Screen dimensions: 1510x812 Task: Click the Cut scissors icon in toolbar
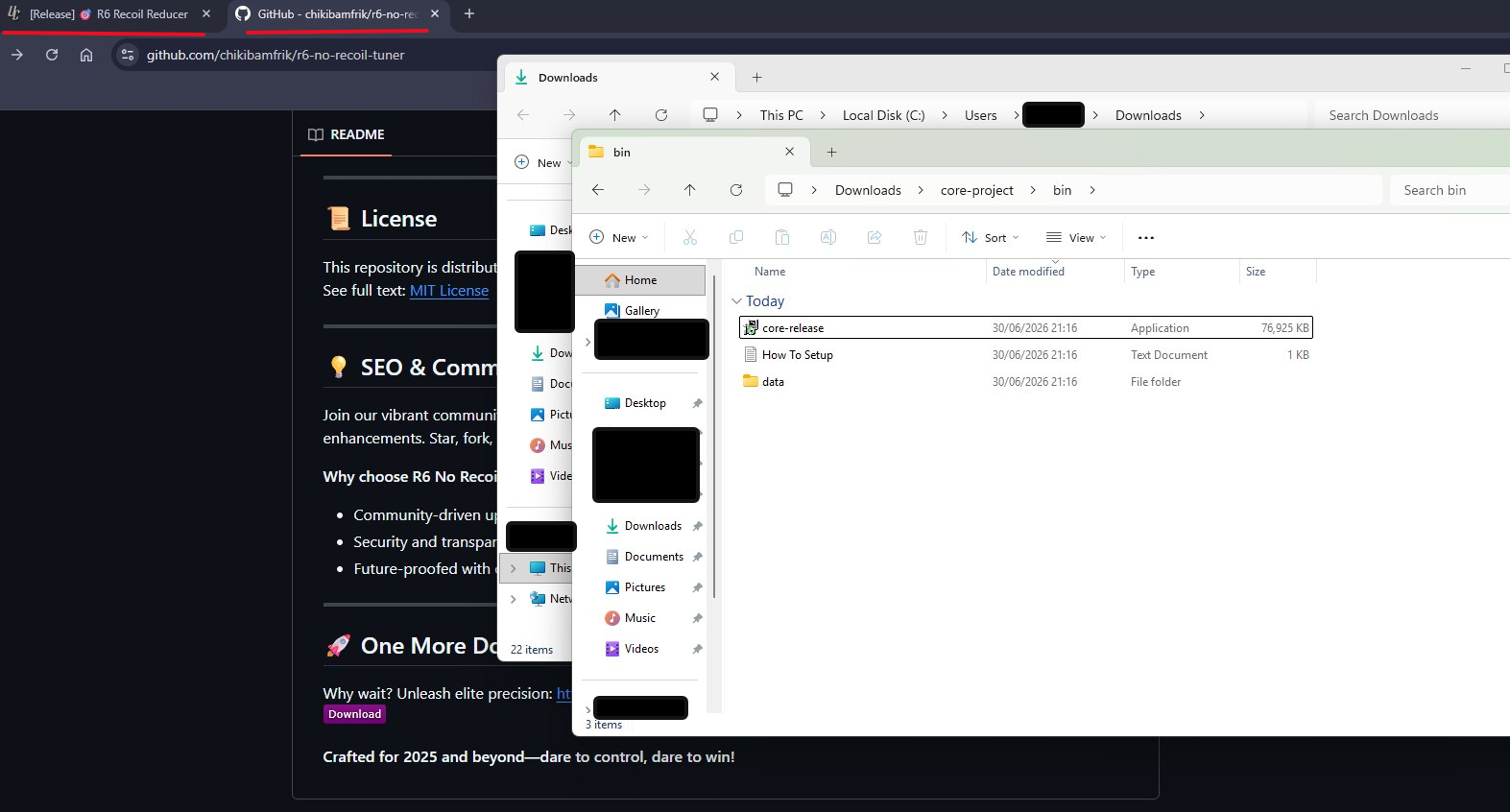[690, 237]
